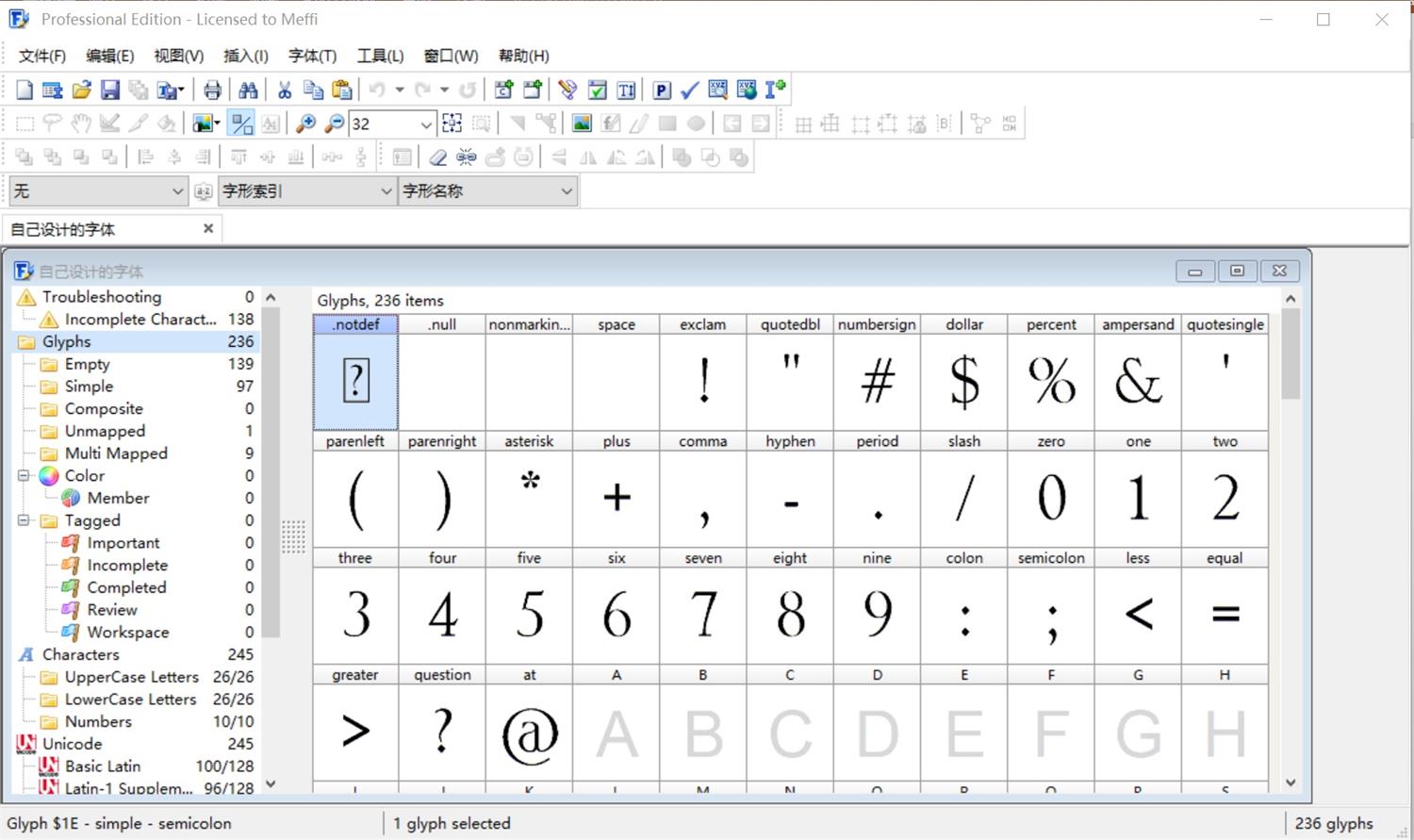Select the at sign glyph cell
The width and height of the screenshot is (1414, 840).
tap(529, 724)
